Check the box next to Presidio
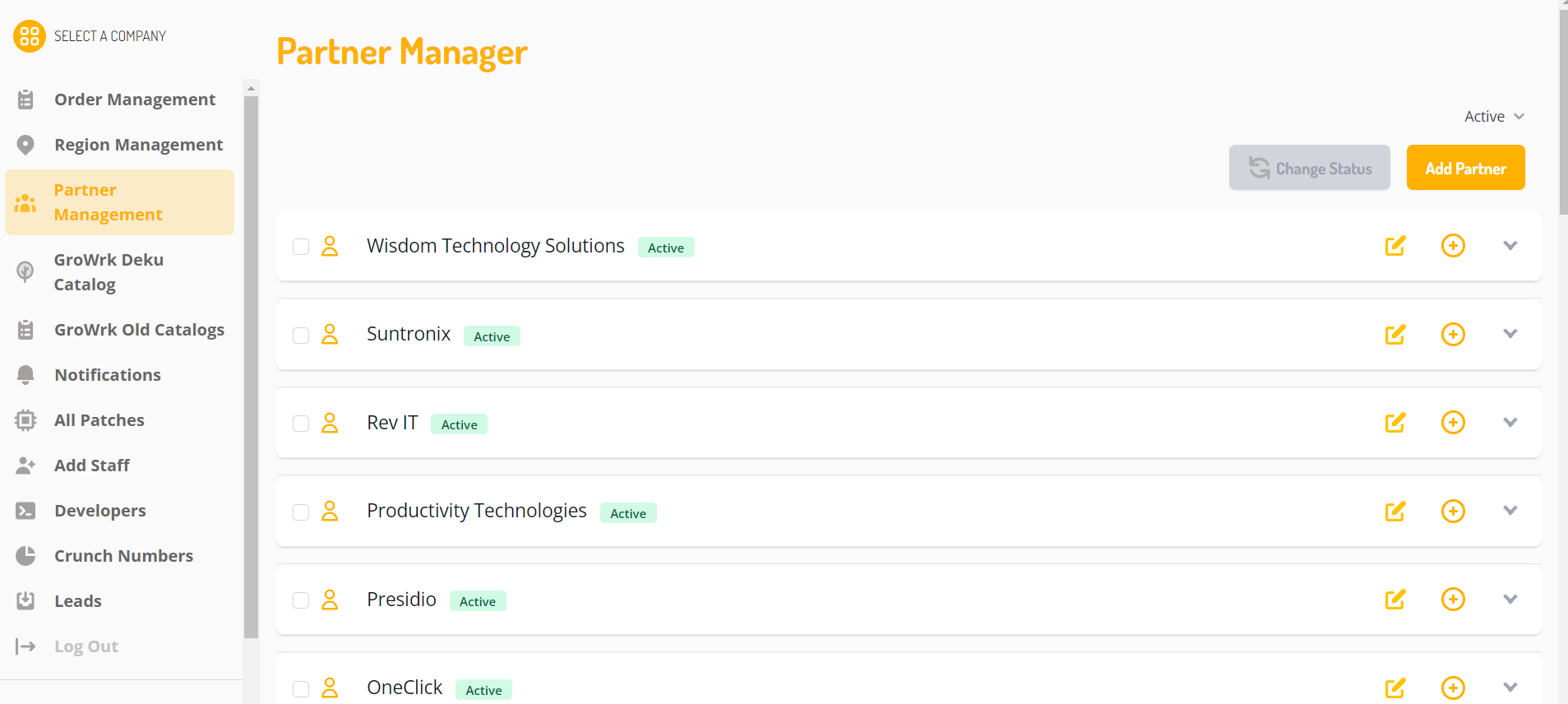1568x704 pixels. pyautogui.click(x=301, y=600)
